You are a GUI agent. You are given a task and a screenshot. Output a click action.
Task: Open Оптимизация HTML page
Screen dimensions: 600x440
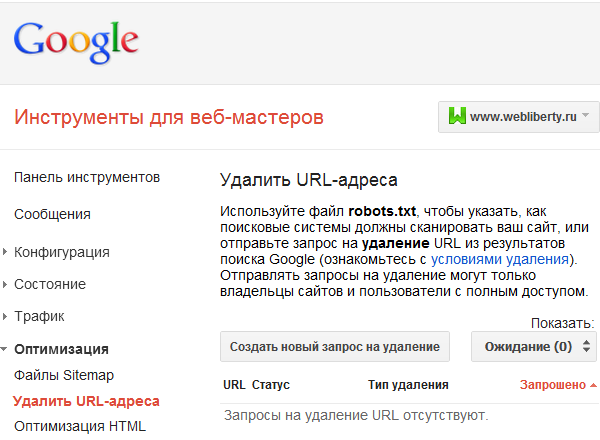point(80,426)
